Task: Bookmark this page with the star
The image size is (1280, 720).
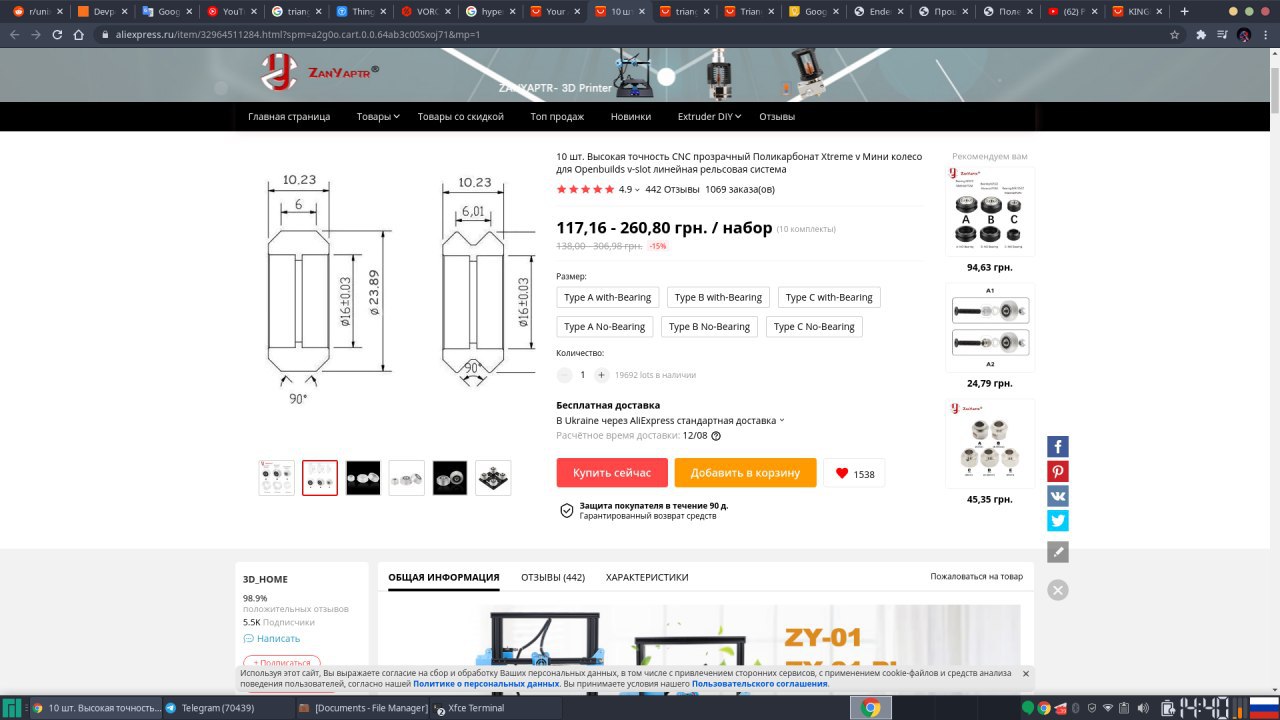Action: pos(1175,34)
